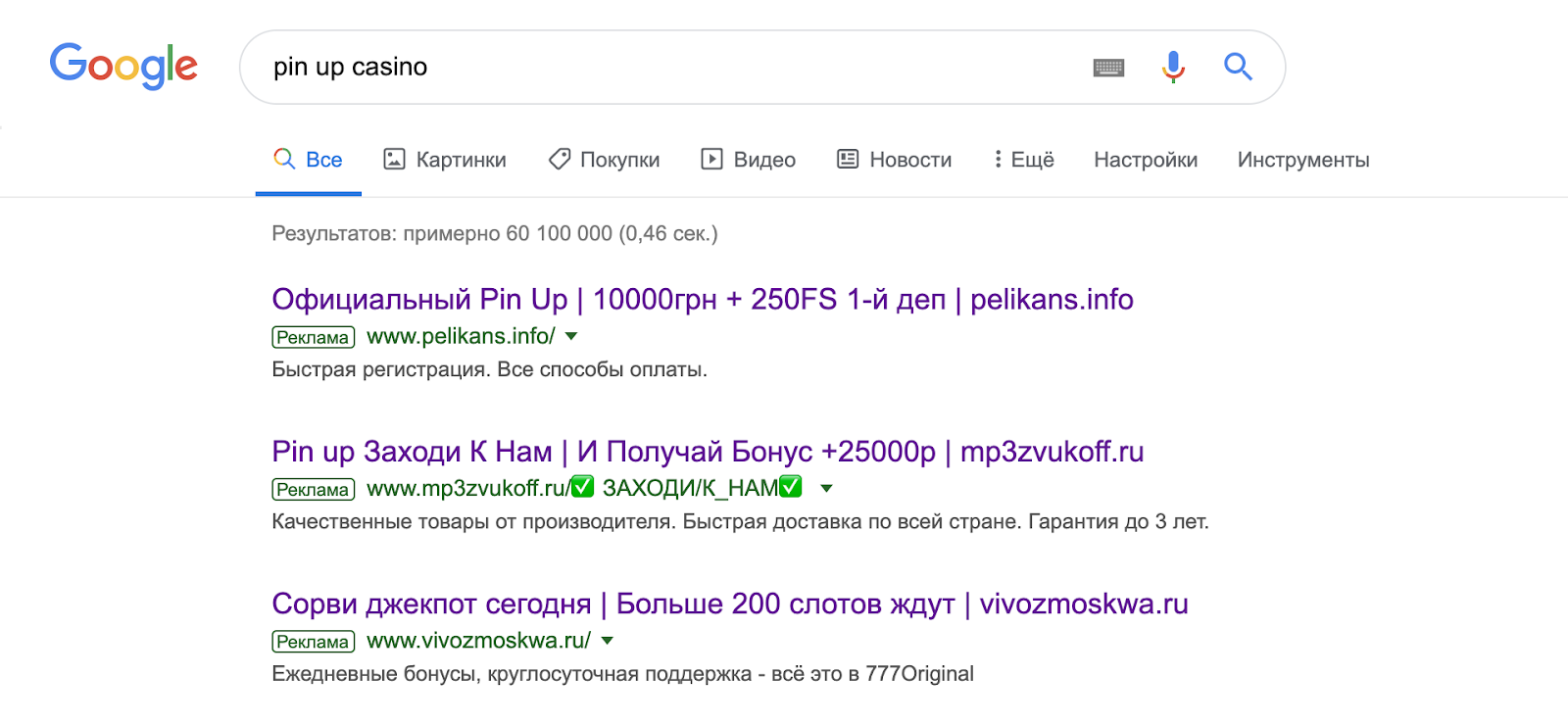Select the Все results tab

(308, 160)
